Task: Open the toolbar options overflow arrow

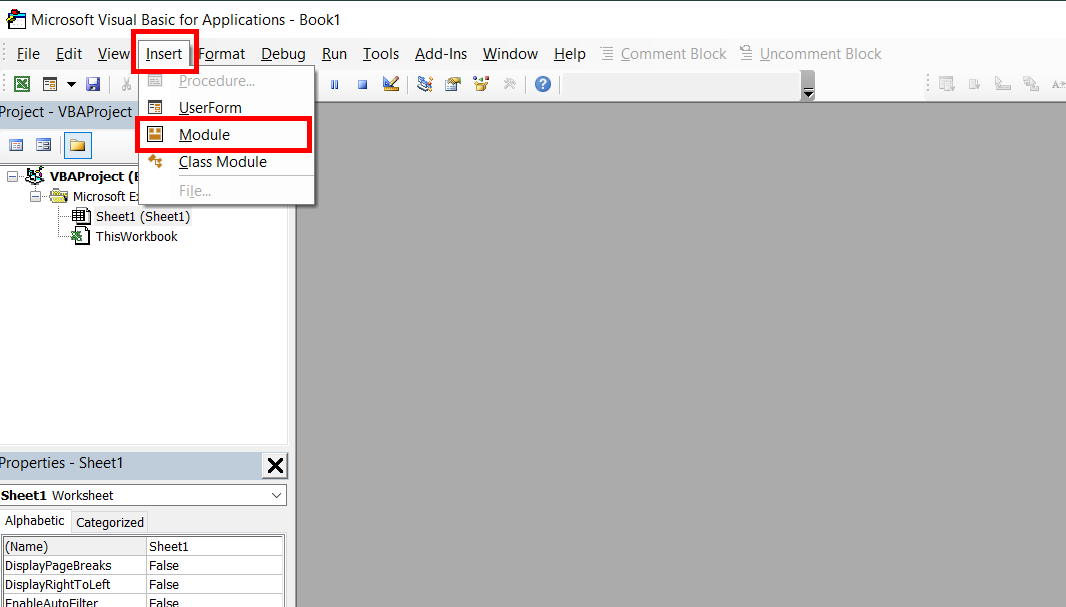Action: [x=808, y=86]
